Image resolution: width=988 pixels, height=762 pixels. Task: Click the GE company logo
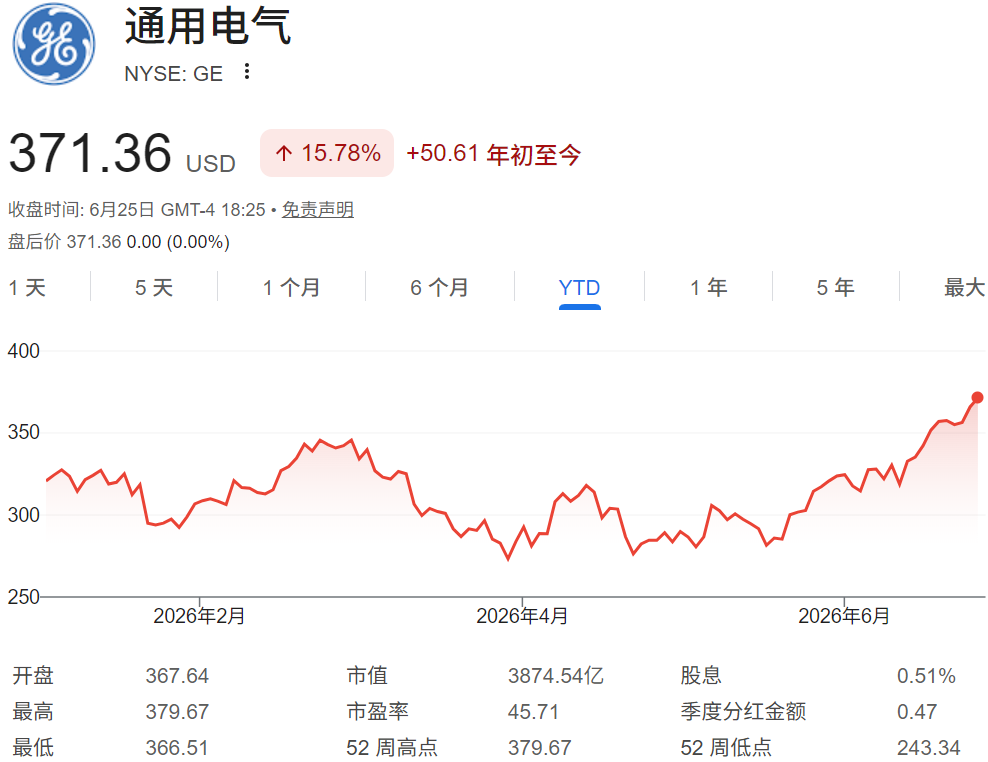54,44
